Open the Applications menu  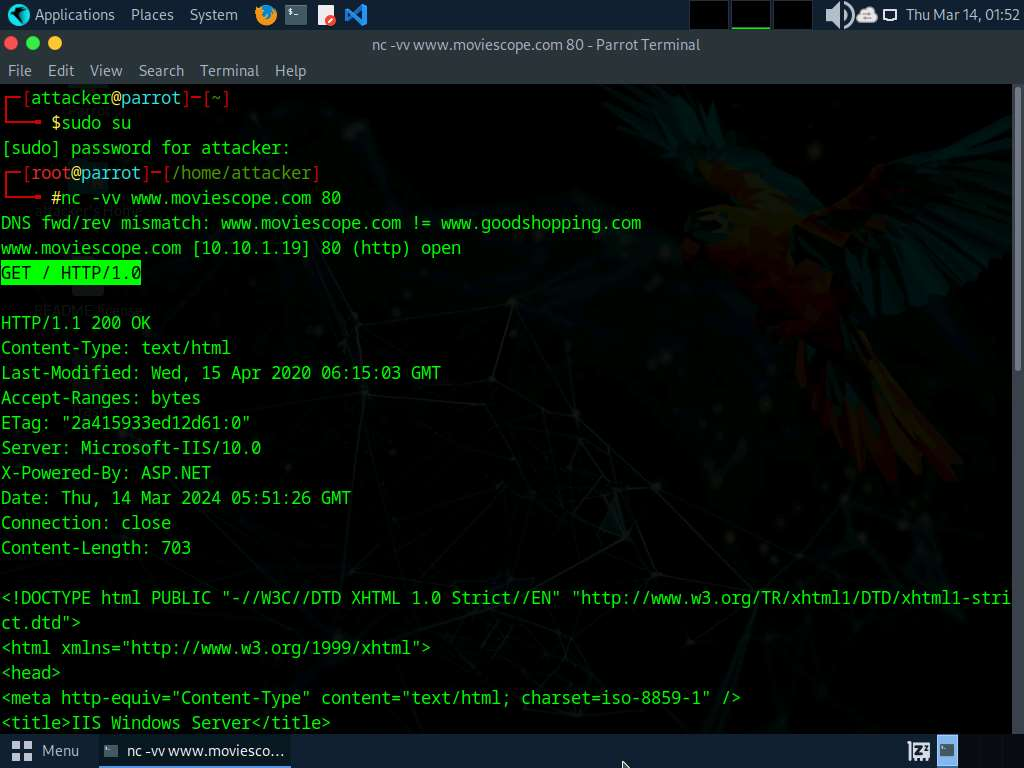click(62, 15)
